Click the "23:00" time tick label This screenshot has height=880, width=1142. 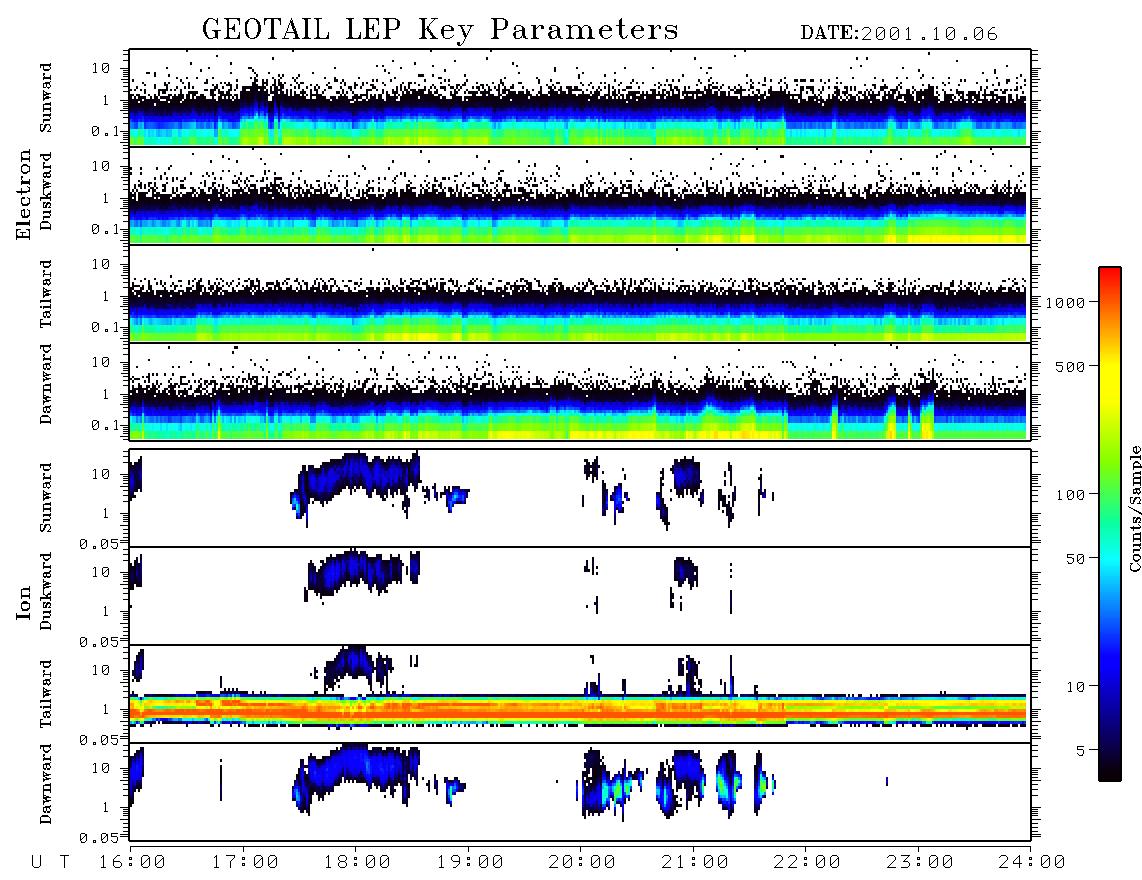921,863
